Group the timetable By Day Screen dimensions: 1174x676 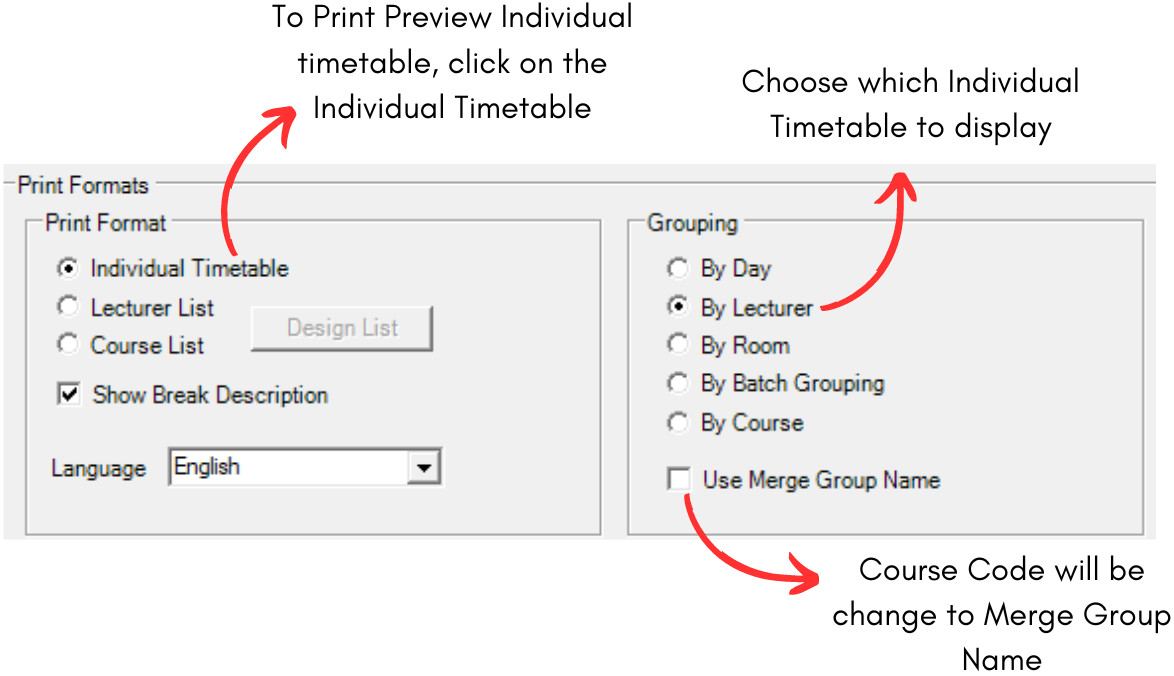(678, 268)
